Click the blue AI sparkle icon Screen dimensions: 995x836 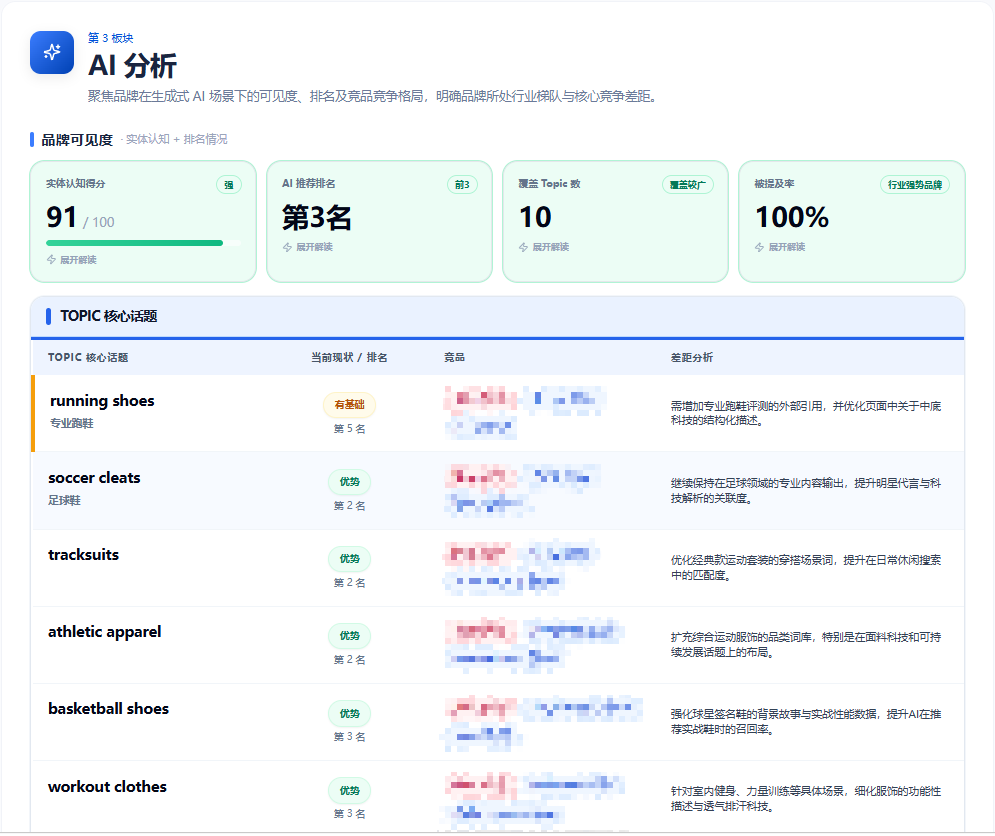pyautogui.click(x=52, y=52)
